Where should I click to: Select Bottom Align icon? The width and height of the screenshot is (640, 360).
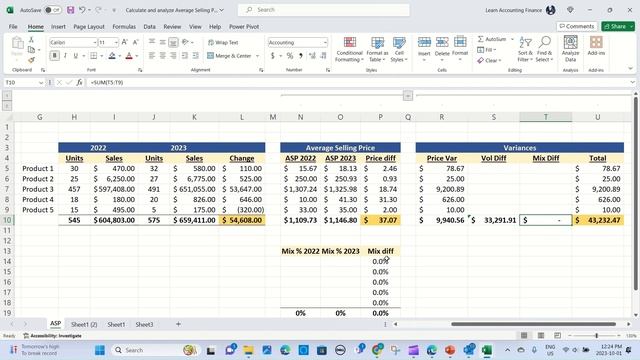tap(173, 42)
